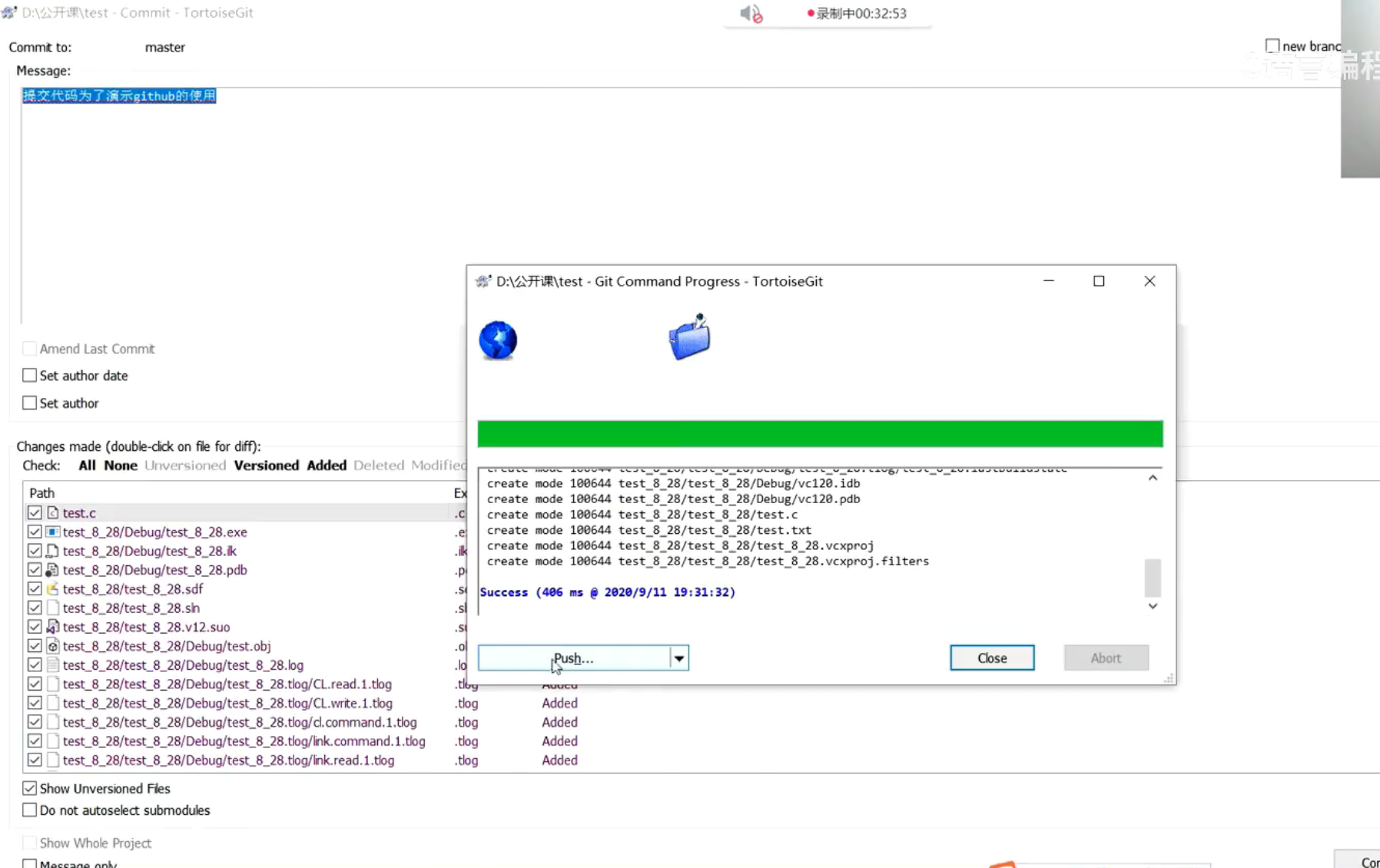Click the Added status of CL.write.1.tlog
The width and height of the screenshot is (1380, 868).
coord(559,703)
